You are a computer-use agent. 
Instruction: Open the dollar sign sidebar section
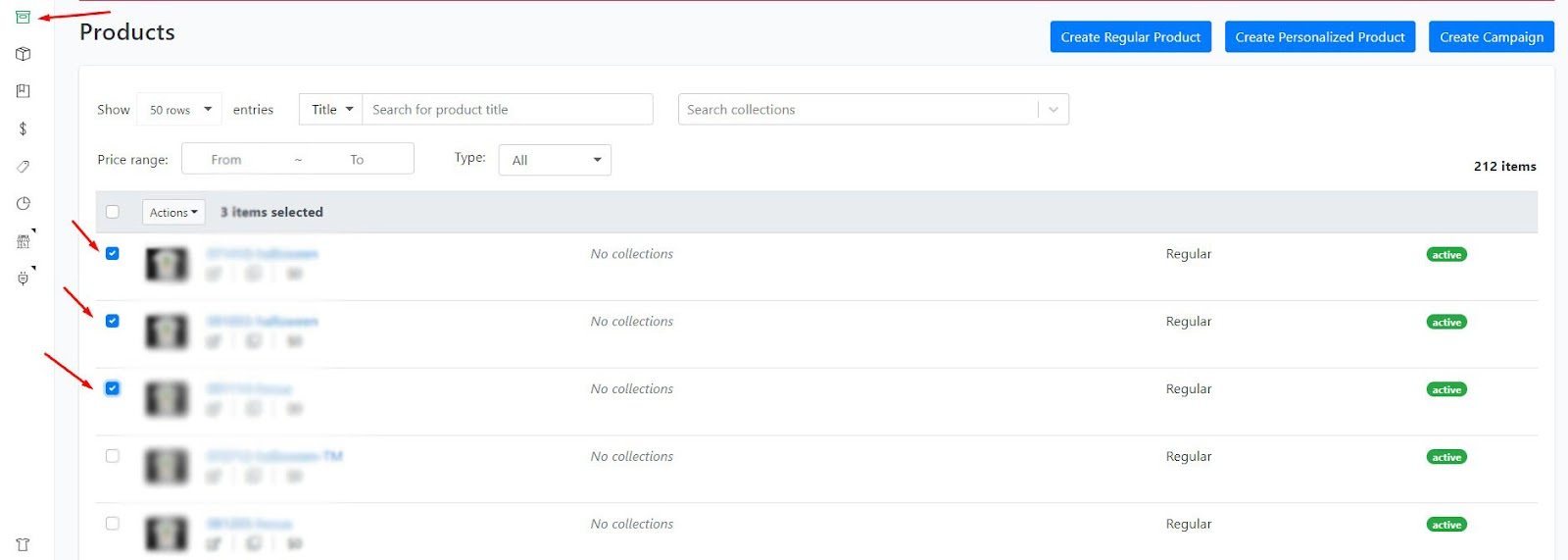point(23,128)
